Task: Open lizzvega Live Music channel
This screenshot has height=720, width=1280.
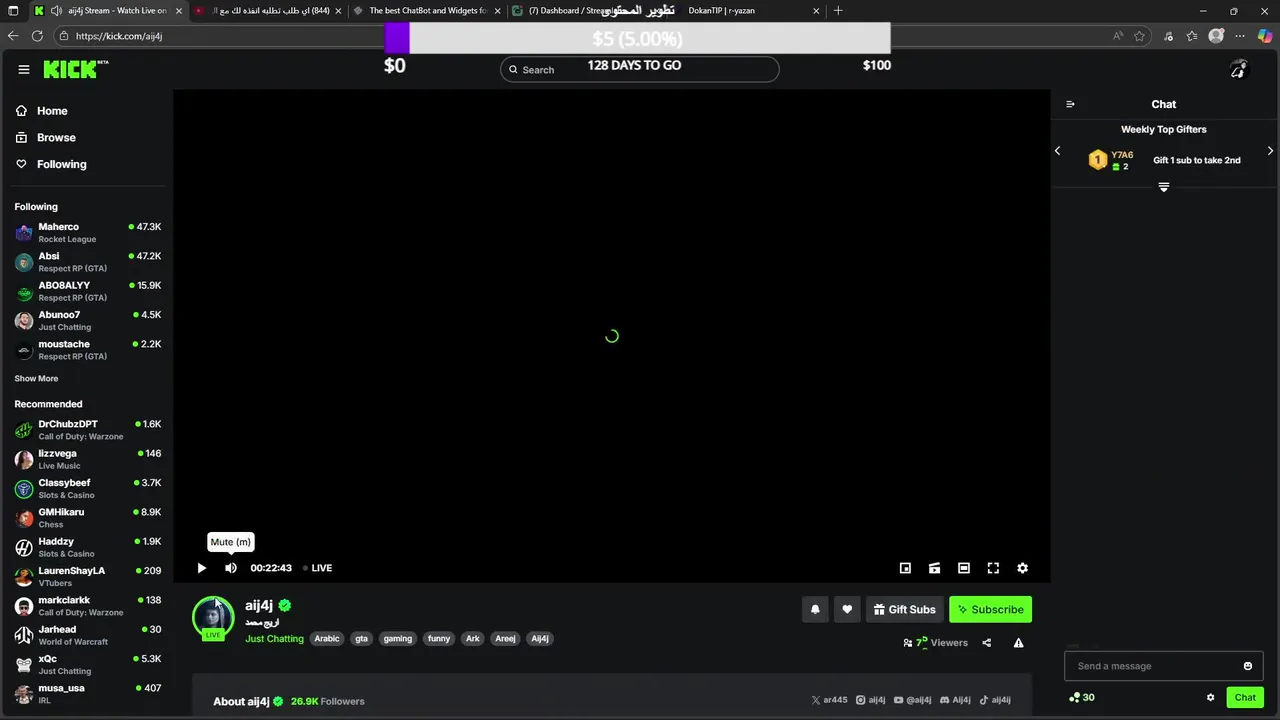Action: [x=88, y=459]
